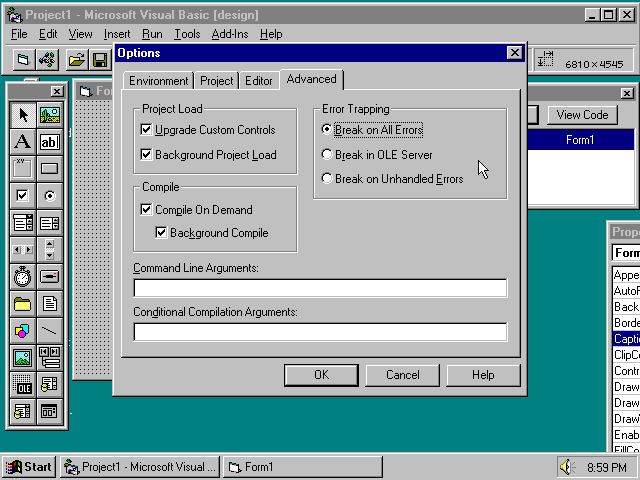
Task: Pick the TextBox control tool
Action: (x=49, y=142)
